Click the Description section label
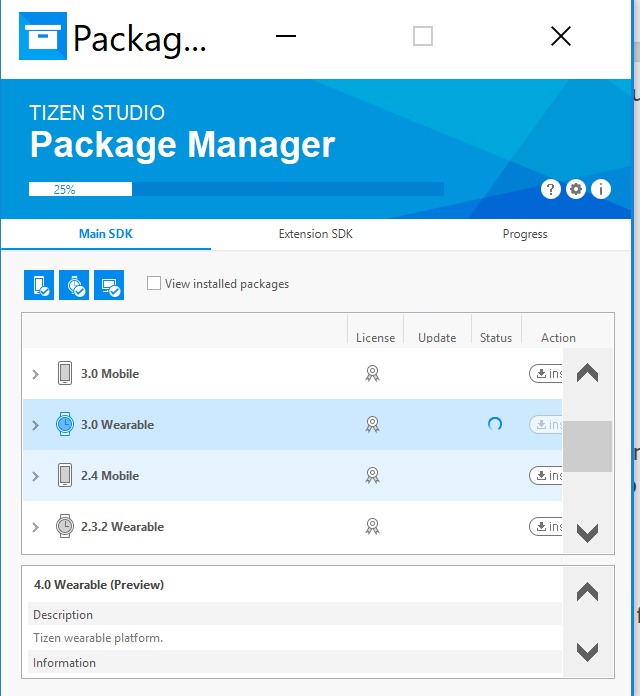Screen dimensions: 640x696 pos(63,615)
